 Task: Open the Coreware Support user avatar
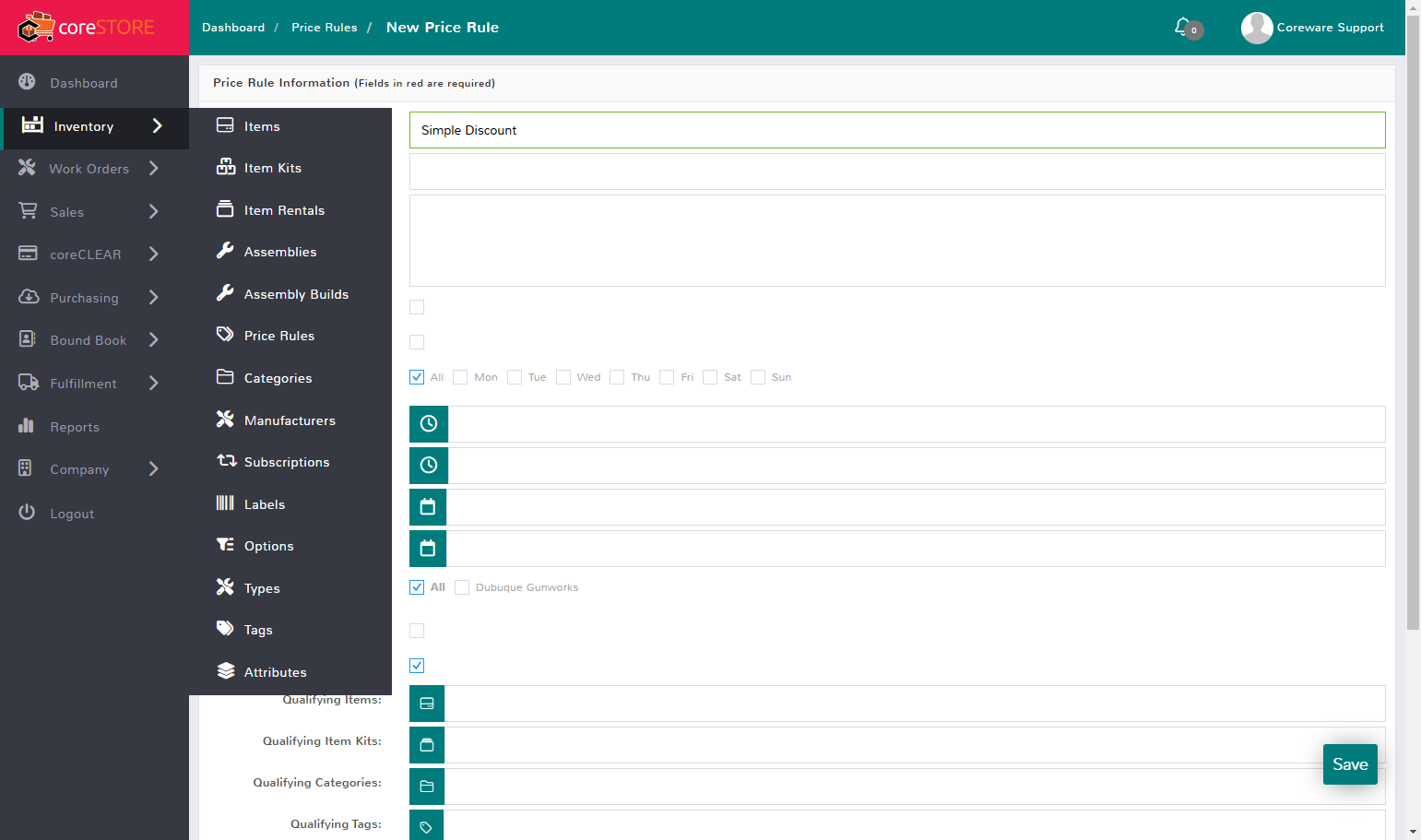pyautogui.click(x=1257, y=28)
